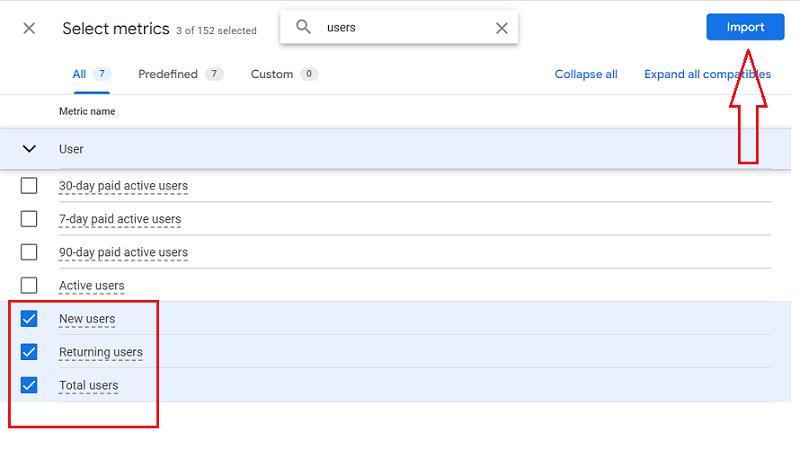This screenshot has height=449, width=800.
Task: Click the Returning users label
Action: pos(101,352)
